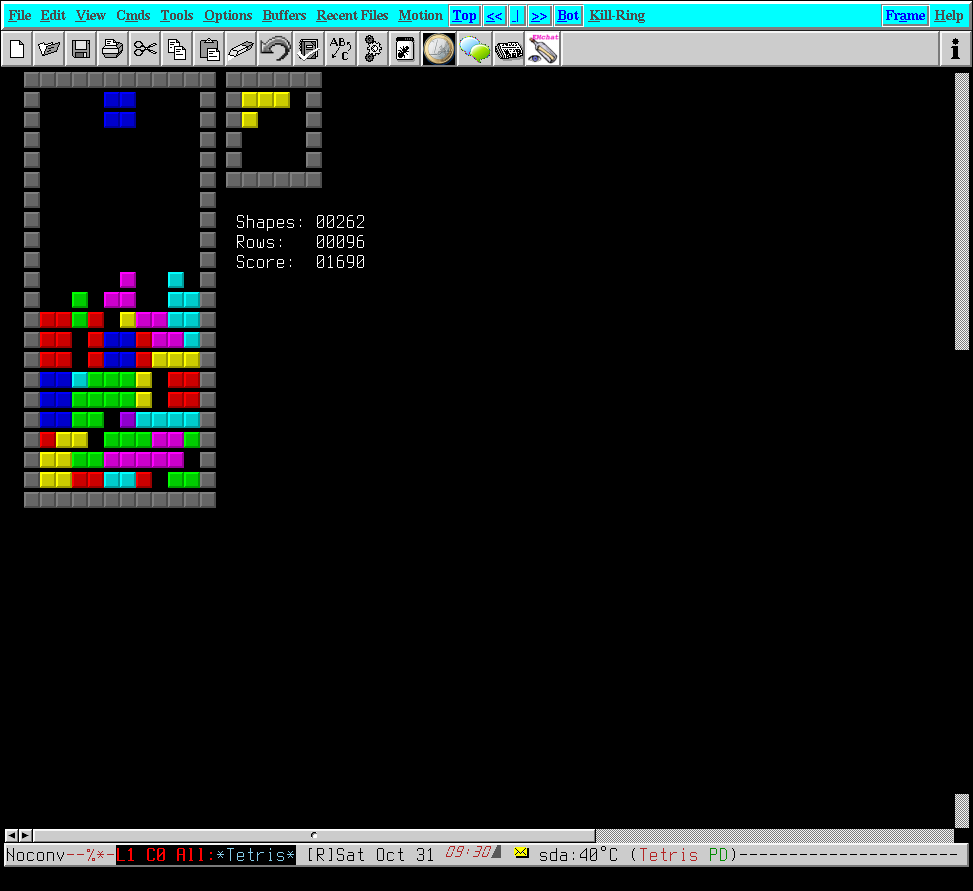Click the Frame button in menu bar
Viewport: 973px width, 891px height.
tap(905, 16)
